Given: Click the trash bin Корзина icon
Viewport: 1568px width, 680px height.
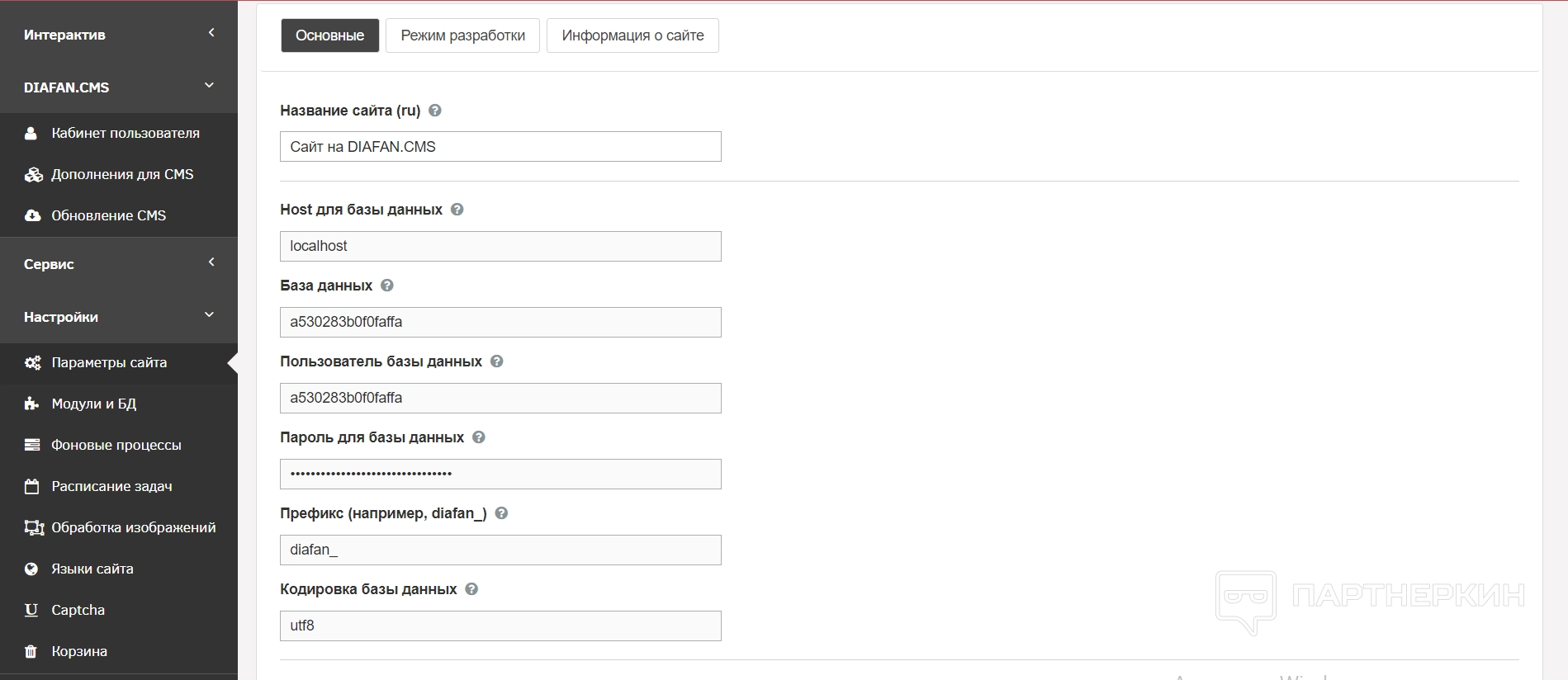Looking at the screenshot, I should pos(31,651).
